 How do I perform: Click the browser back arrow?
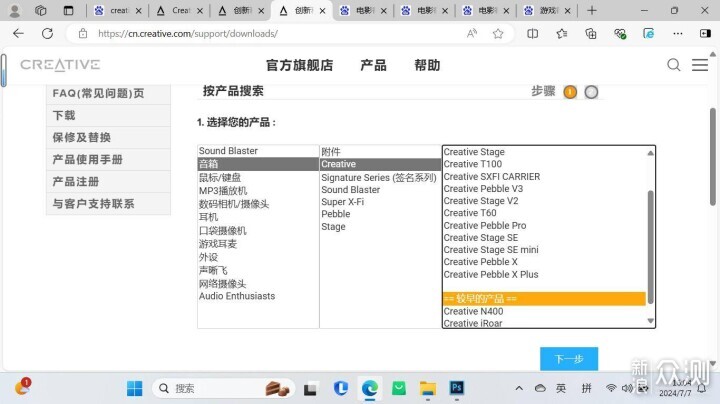pyautogui.click(x=18, y=34)
